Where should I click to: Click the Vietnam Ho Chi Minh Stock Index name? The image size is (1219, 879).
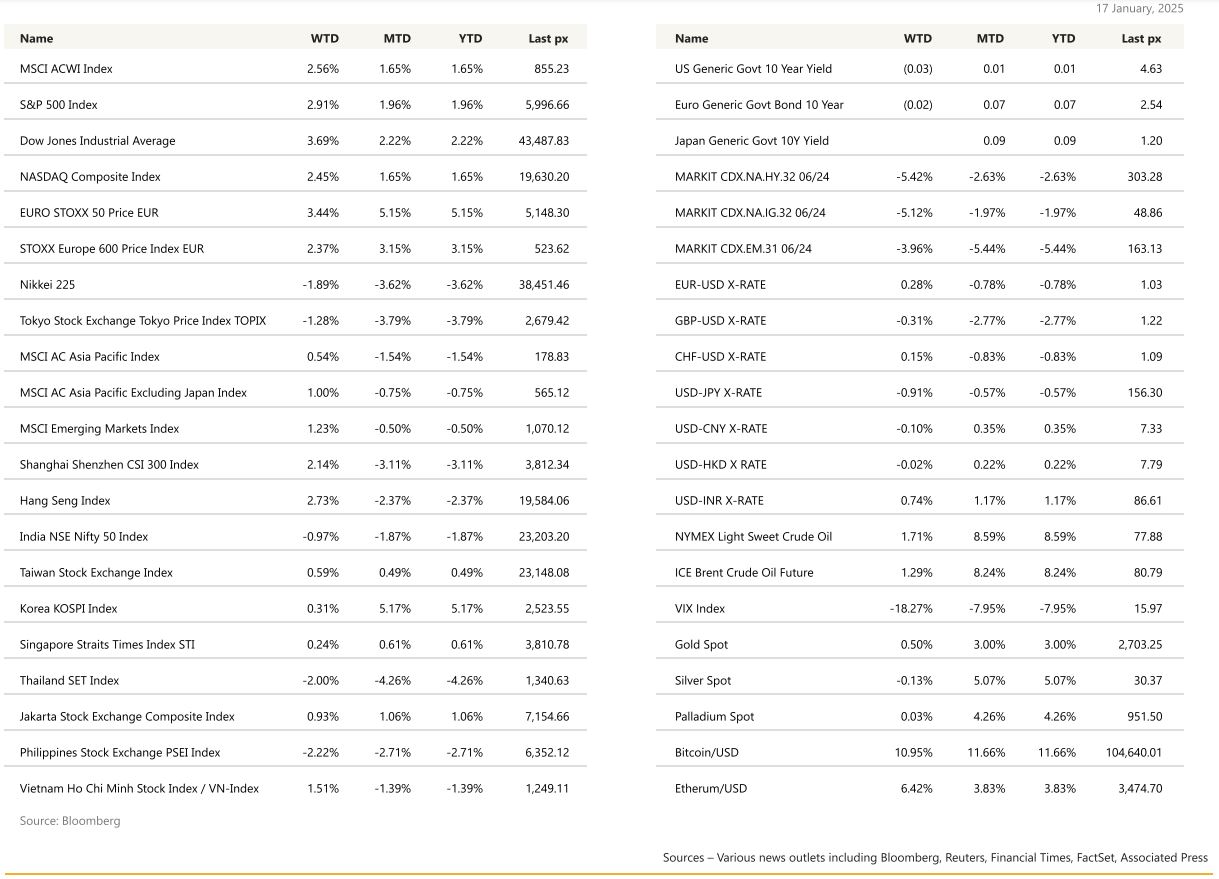pos(139,789)
